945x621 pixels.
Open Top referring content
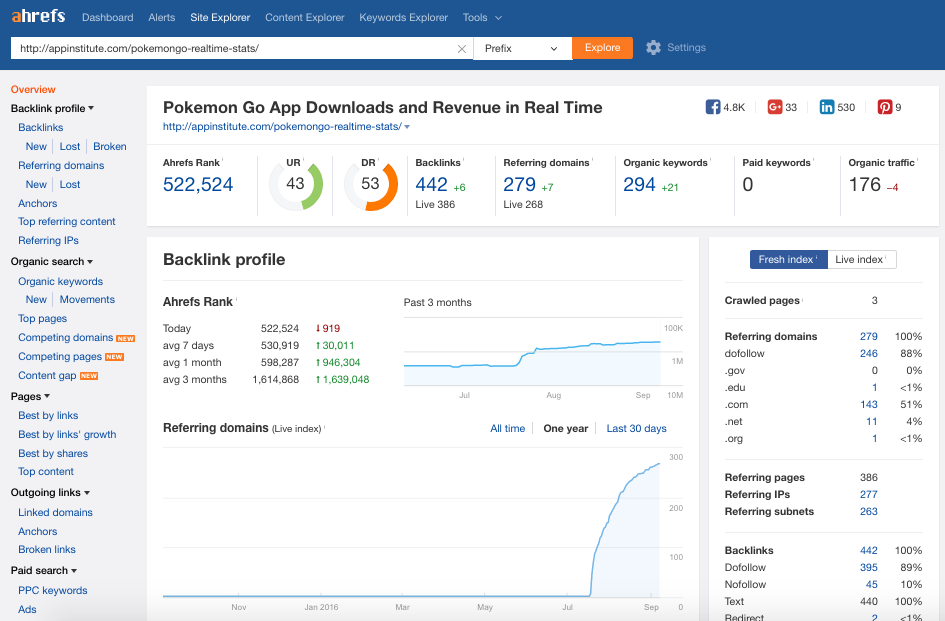click(x=66, y=222)
